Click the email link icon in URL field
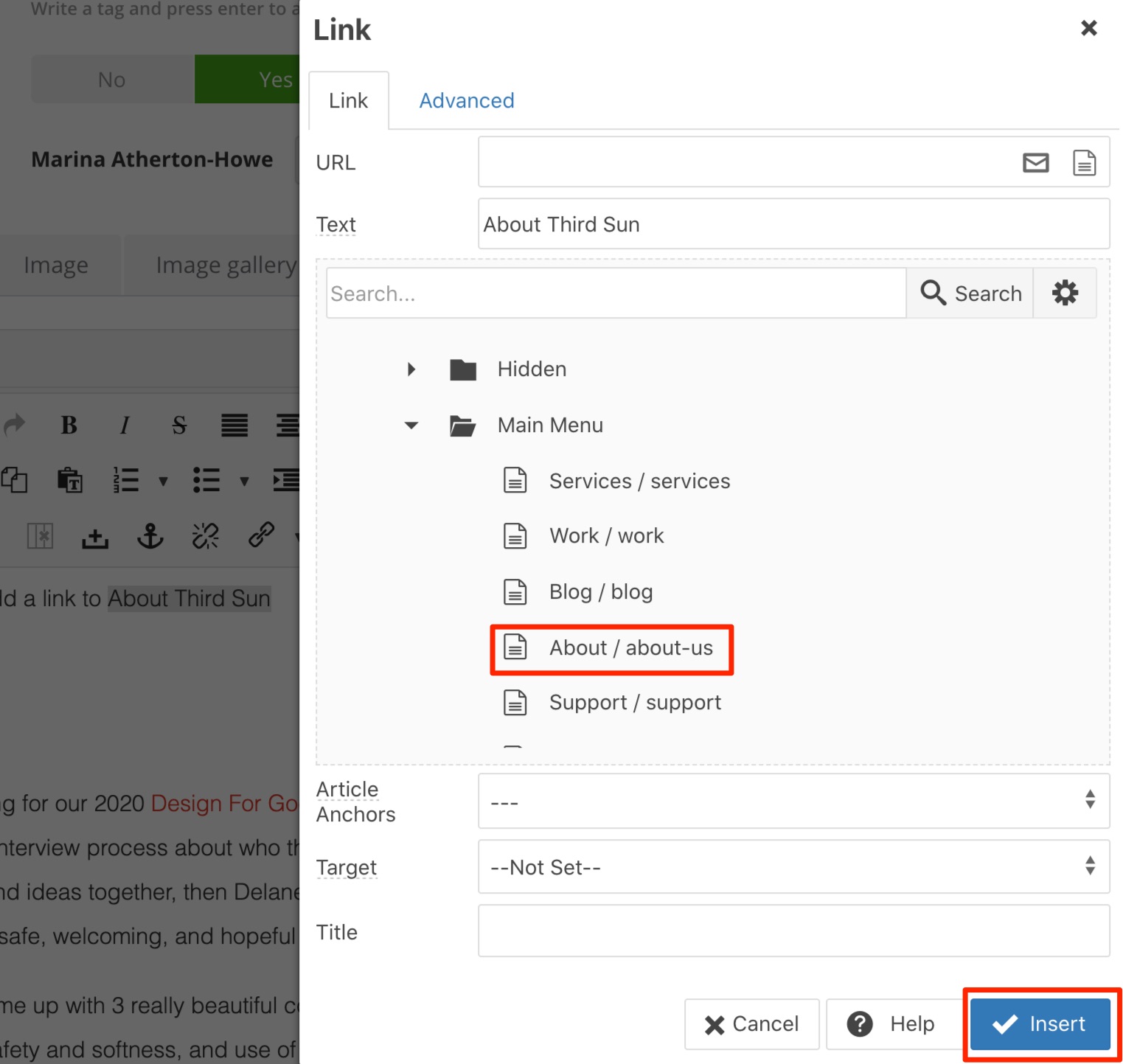Viewport: 1123px width, 1064px height. coord(1035,162)
